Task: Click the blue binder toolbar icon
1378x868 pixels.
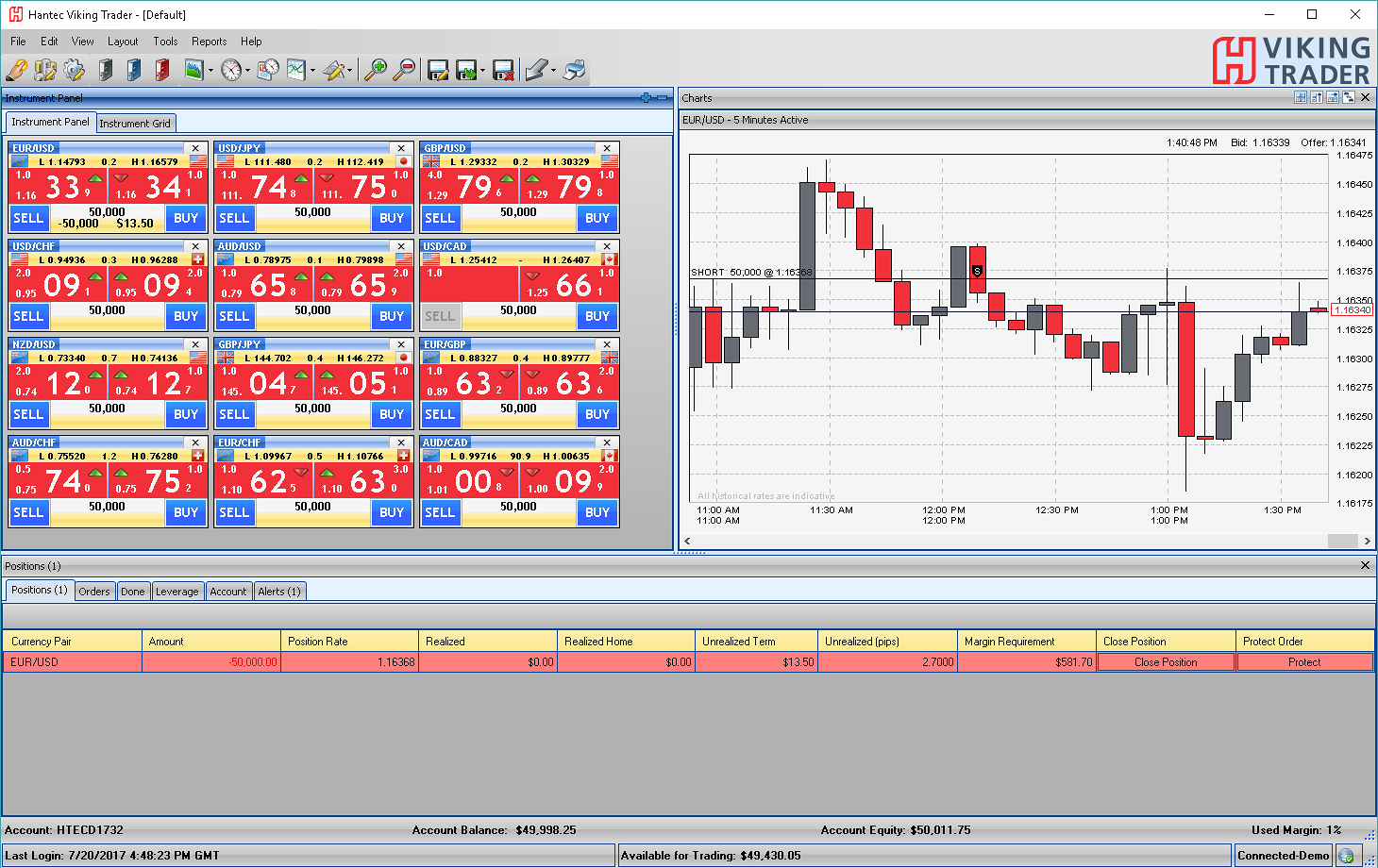Action: point(134,70)
